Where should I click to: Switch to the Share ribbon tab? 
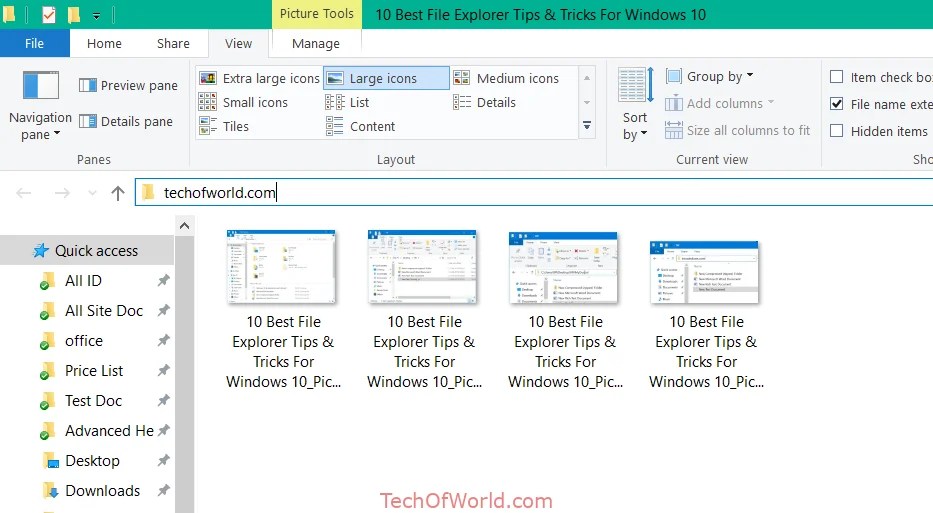click(x=173, y=43)
